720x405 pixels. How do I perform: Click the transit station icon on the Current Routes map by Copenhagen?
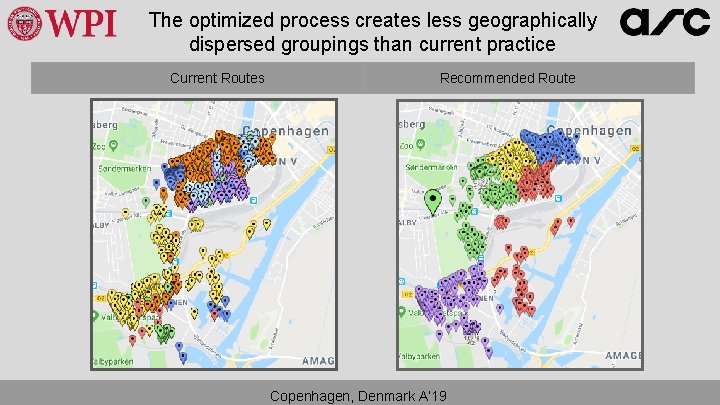(x=253, y=200)
